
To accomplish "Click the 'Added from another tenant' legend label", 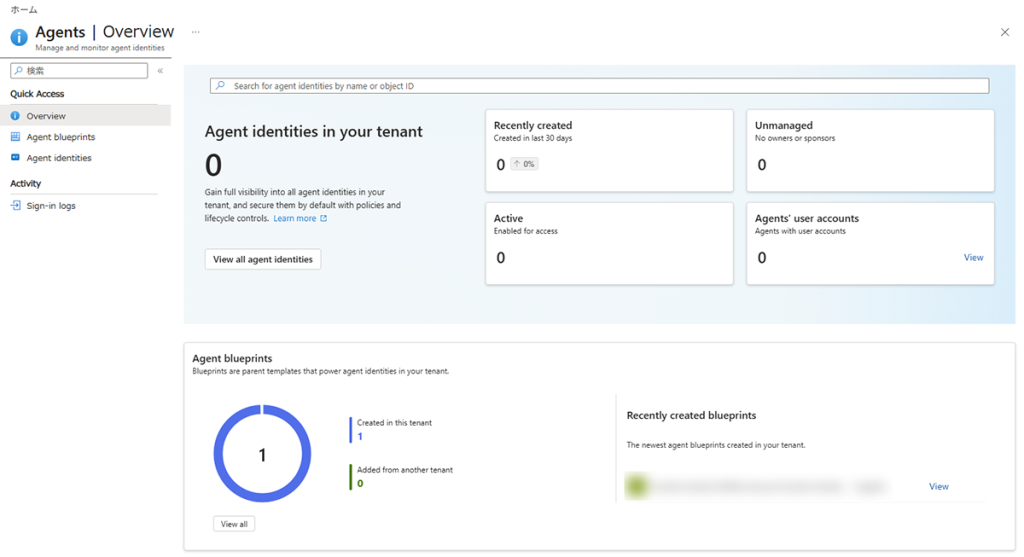I will 405,469.
